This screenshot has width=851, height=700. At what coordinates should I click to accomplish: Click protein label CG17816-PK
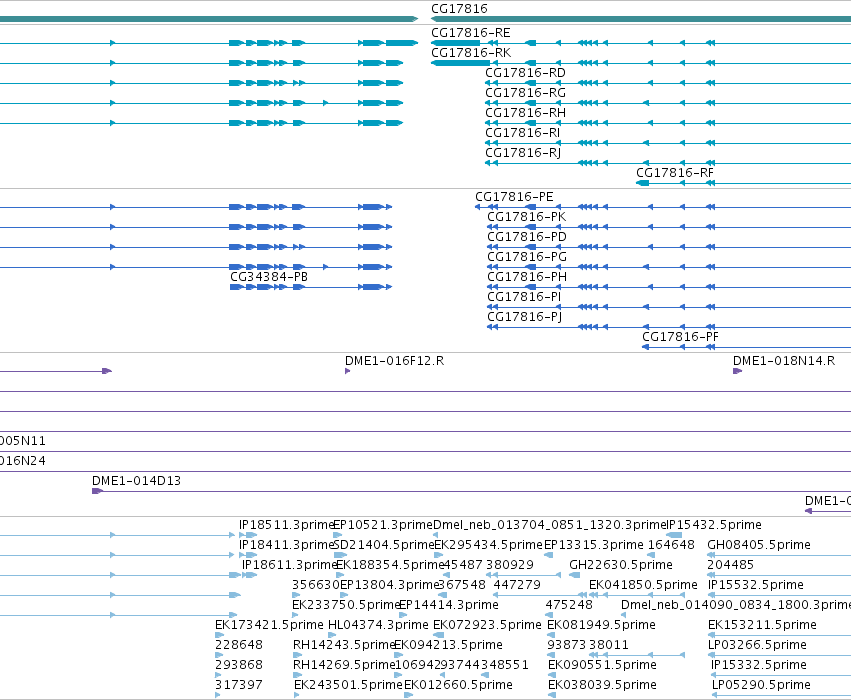[526, 217]
